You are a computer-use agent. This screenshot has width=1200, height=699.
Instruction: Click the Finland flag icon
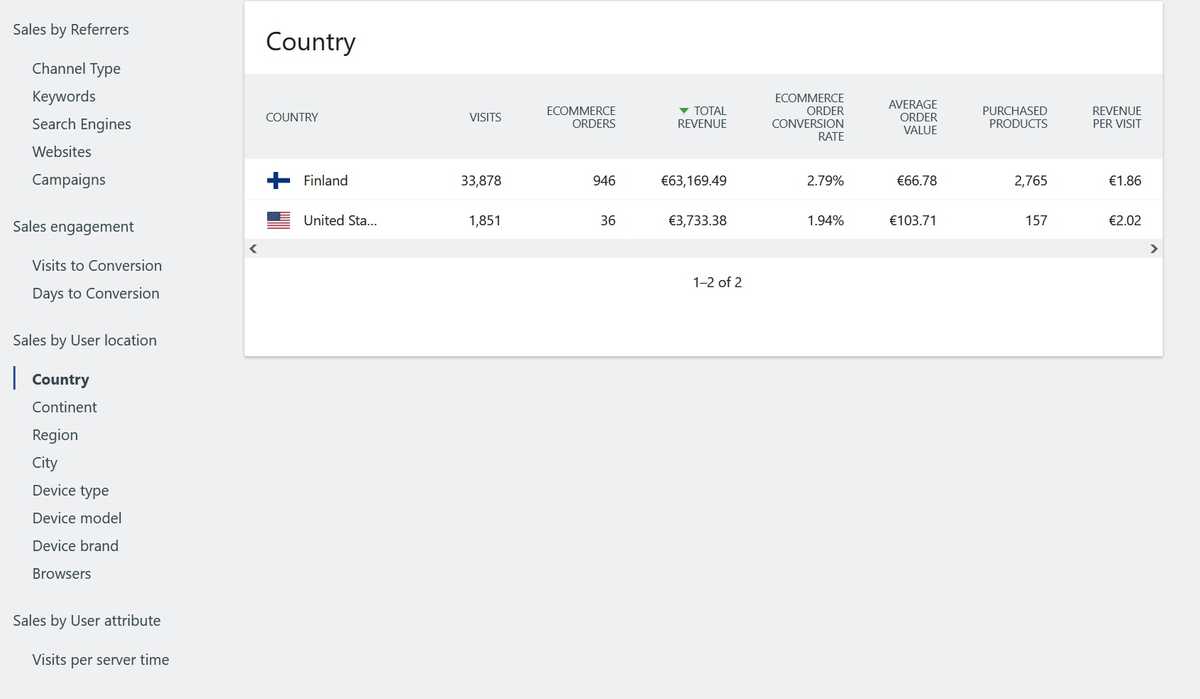click(x=278, y=181)
